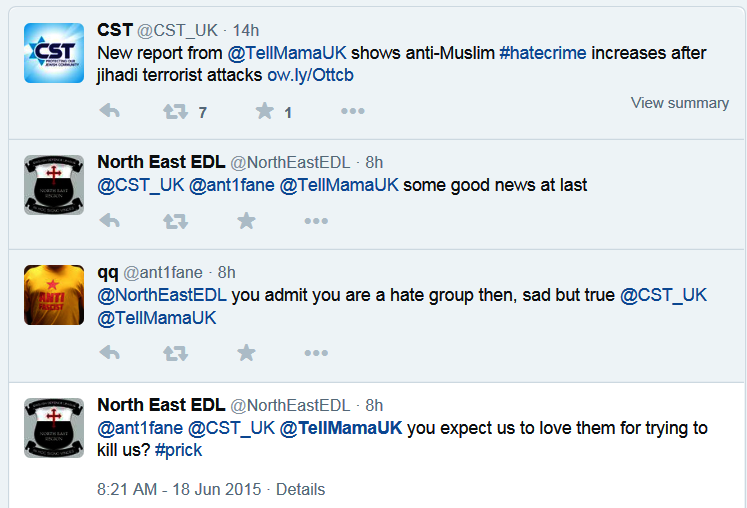Retweet the CST hate crime report tweet
The width and height of the screenshot is (747, 508).
(x=175, y=112)
